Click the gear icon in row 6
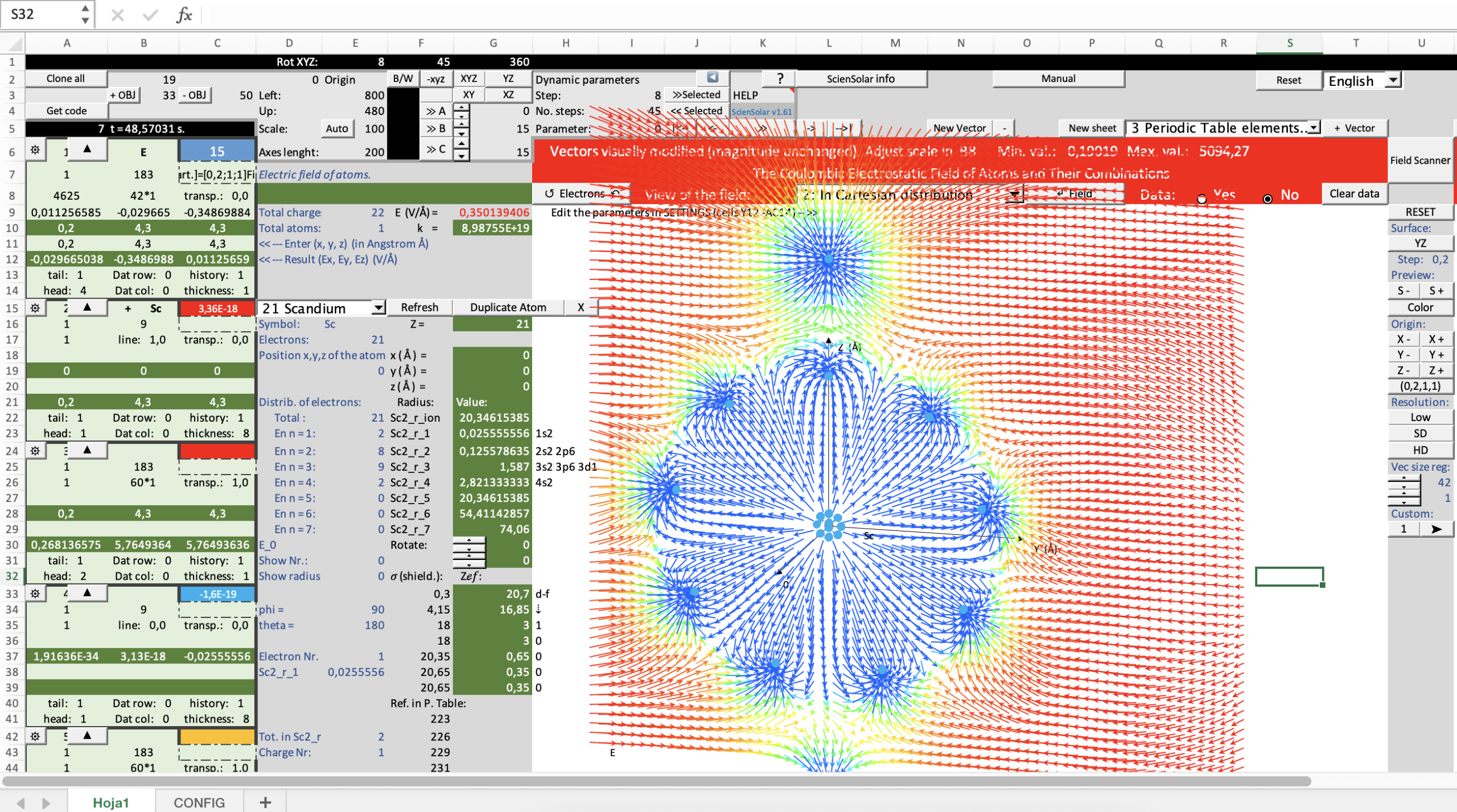This screenshot has height=812, width=1457. pos(35,150)
